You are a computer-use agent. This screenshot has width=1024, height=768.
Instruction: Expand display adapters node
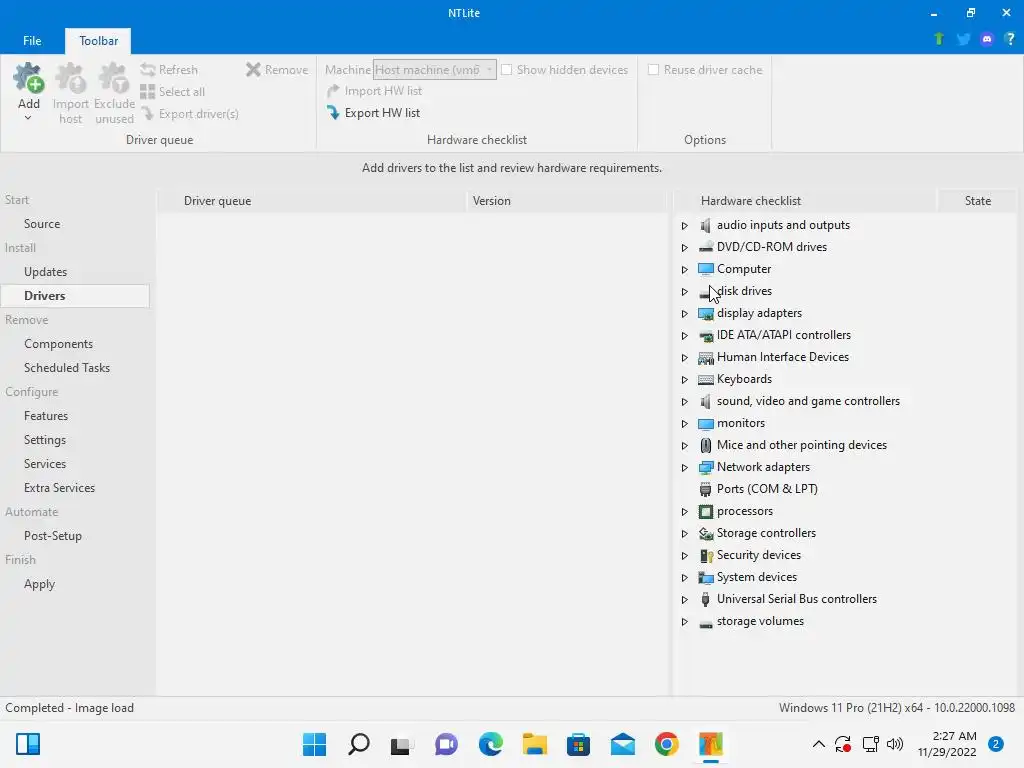684,313
